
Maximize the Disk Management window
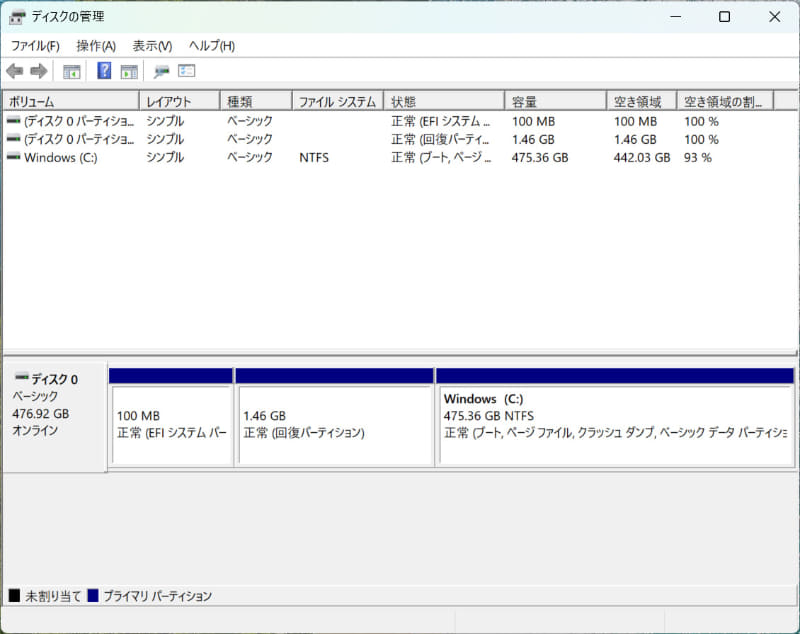click(724, 17)
